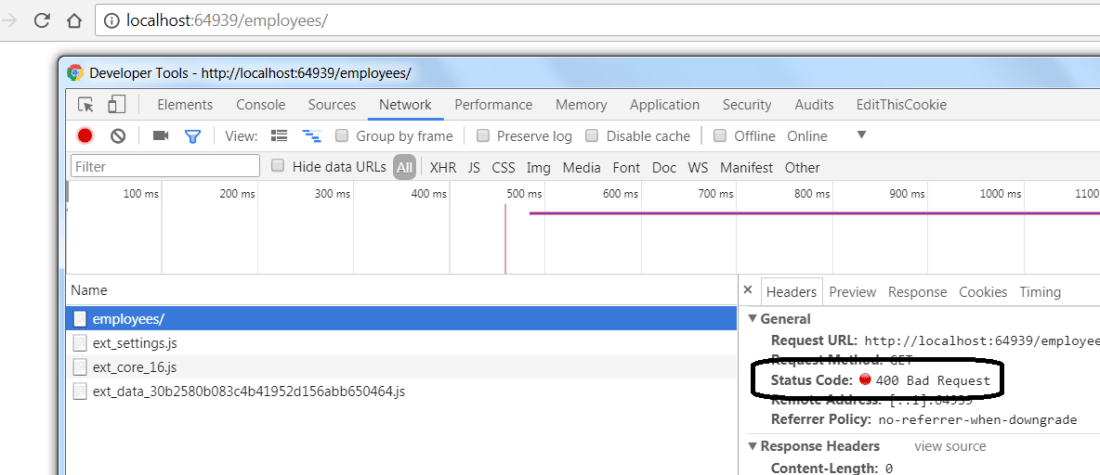Clear the network log
Screen dimensions: 1100x475
pyautogui.click(x=118, y=136)
